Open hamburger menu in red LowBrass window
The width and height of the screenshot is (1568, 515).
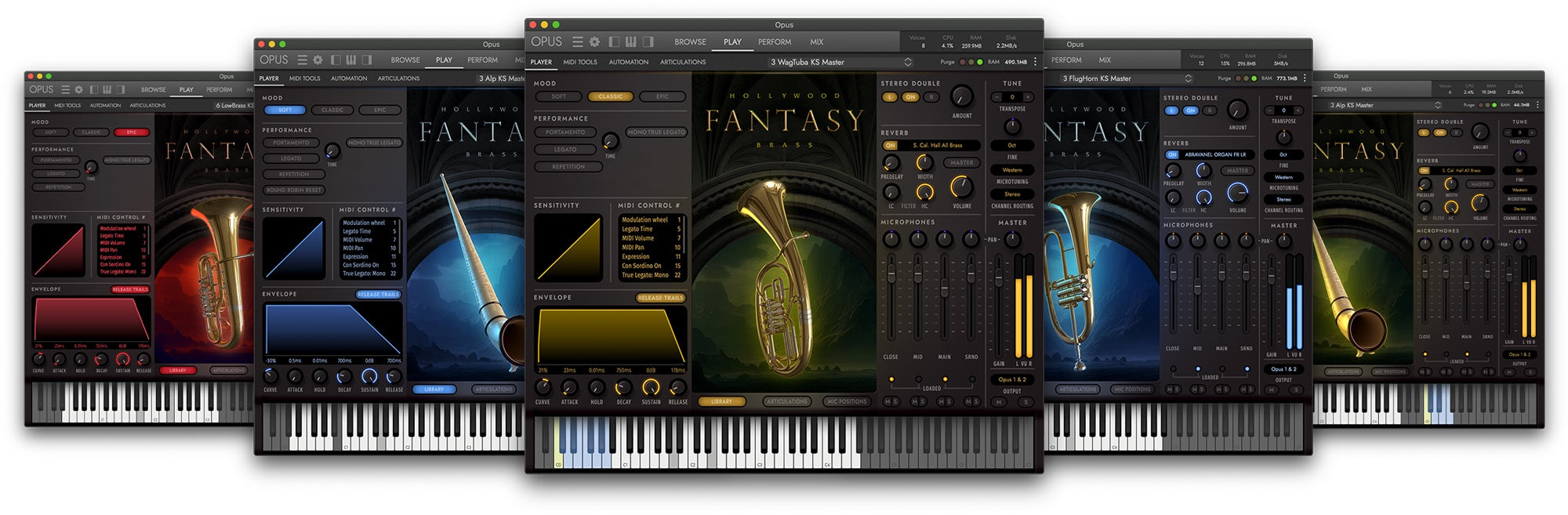tap(66, 89)
